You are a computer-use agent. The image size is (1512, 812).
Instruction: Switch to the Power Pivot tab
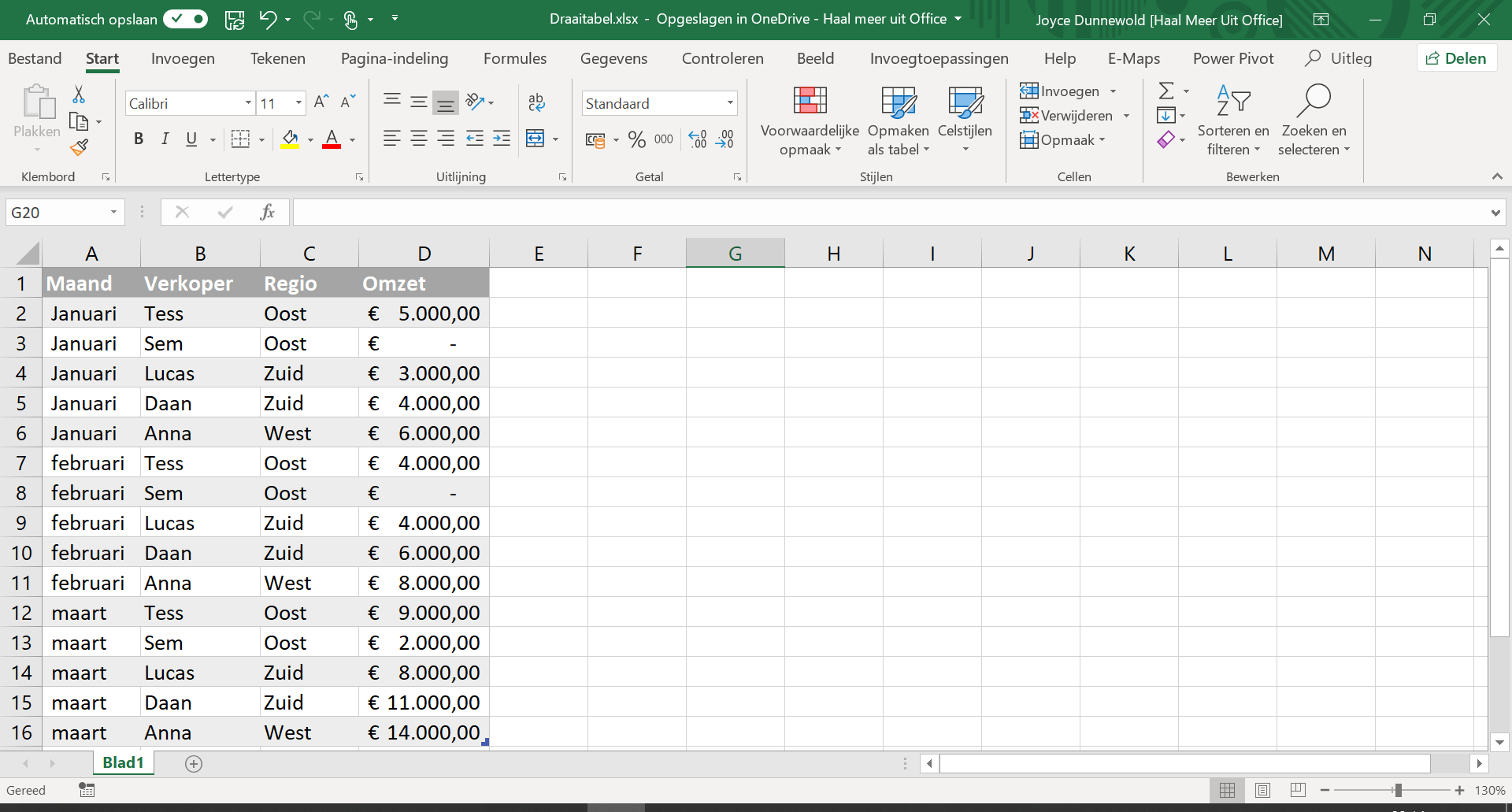[x=1233, y=58]
